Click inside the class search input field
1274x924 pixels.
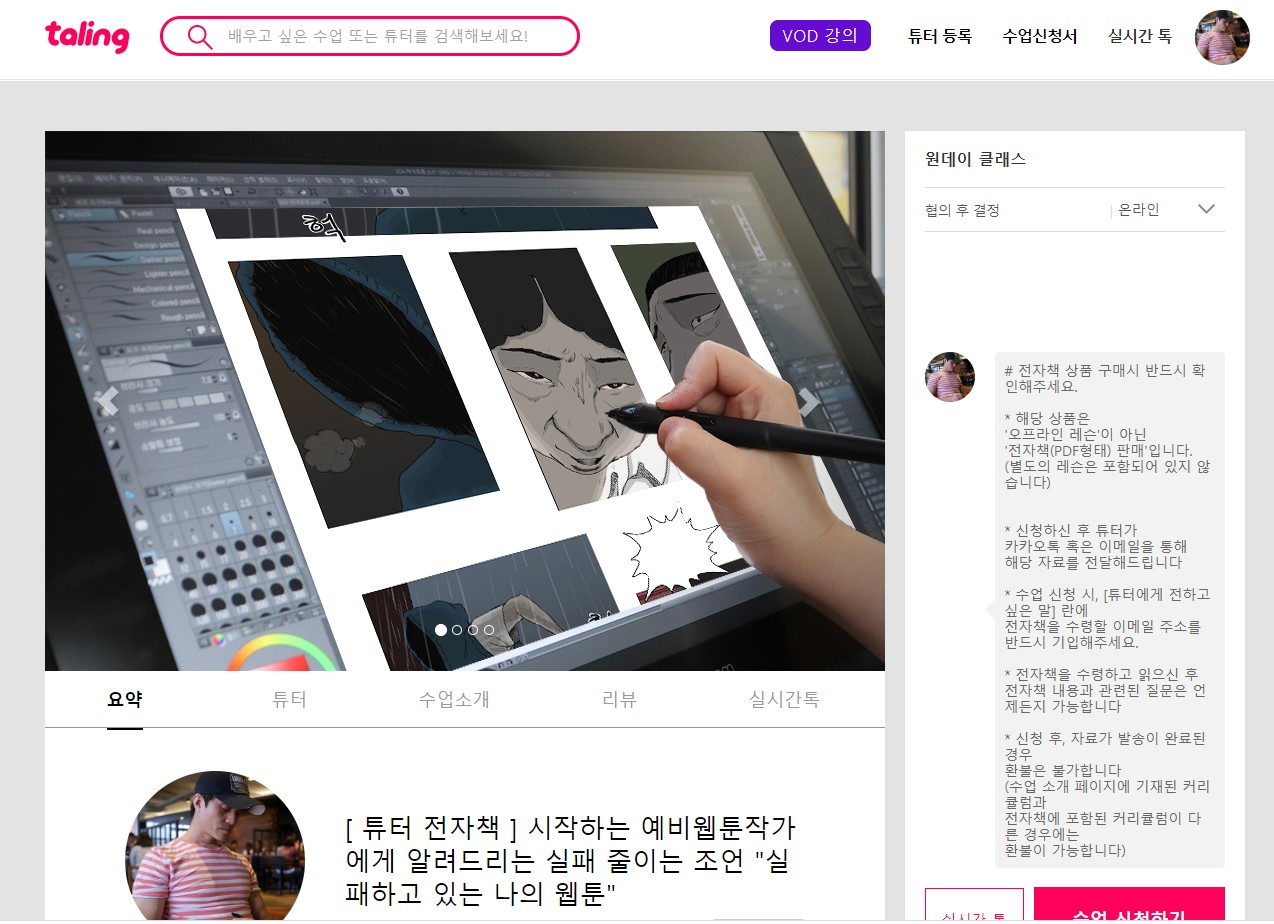tap(380, 36)
